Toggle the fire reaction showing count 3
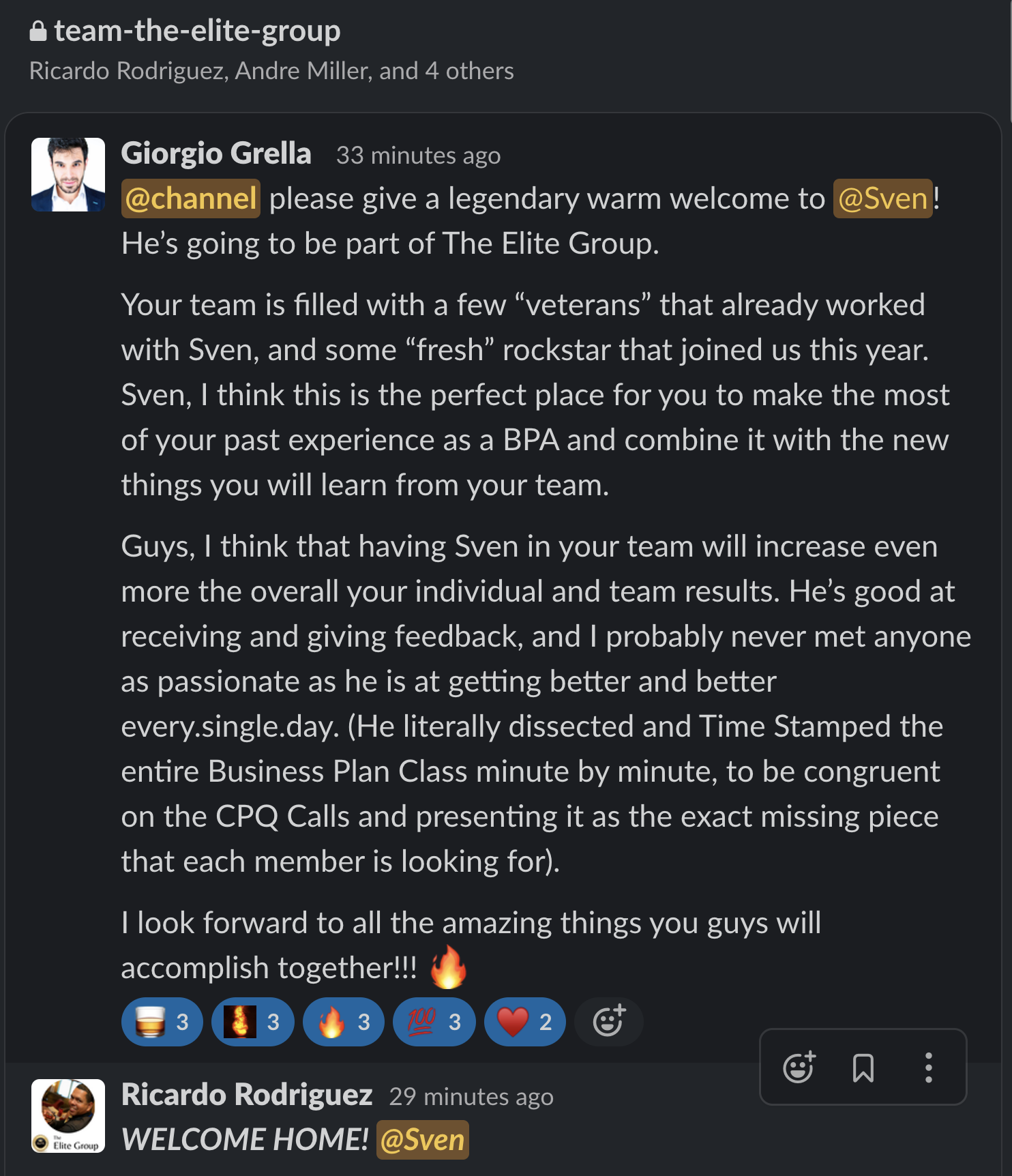Screen dimensions: 1012x1176 pos(343,1021)
